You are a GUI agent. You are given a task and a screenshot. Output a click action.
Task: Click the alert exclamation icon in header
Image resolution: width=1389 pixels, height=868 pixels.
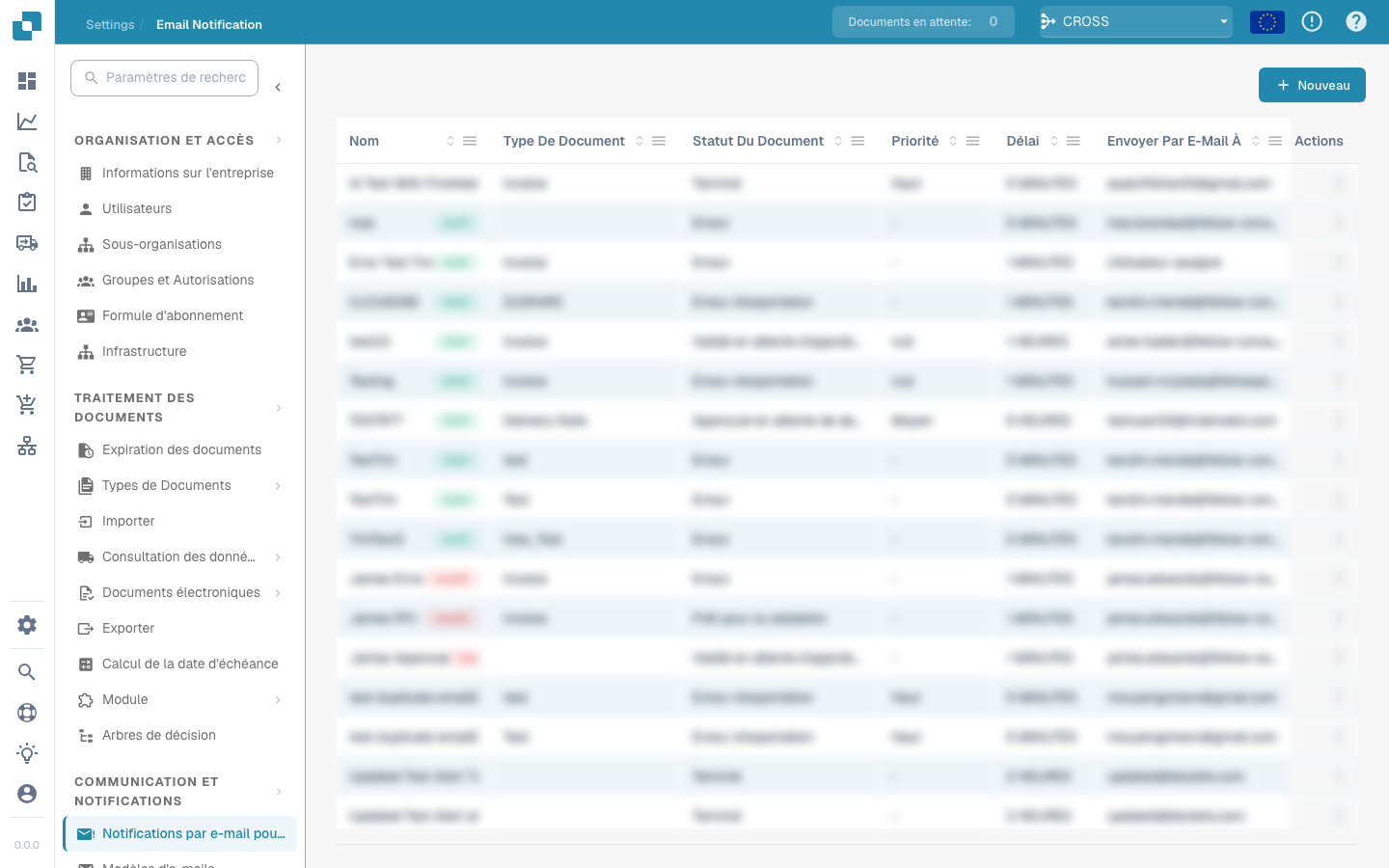pos(1312,21)
